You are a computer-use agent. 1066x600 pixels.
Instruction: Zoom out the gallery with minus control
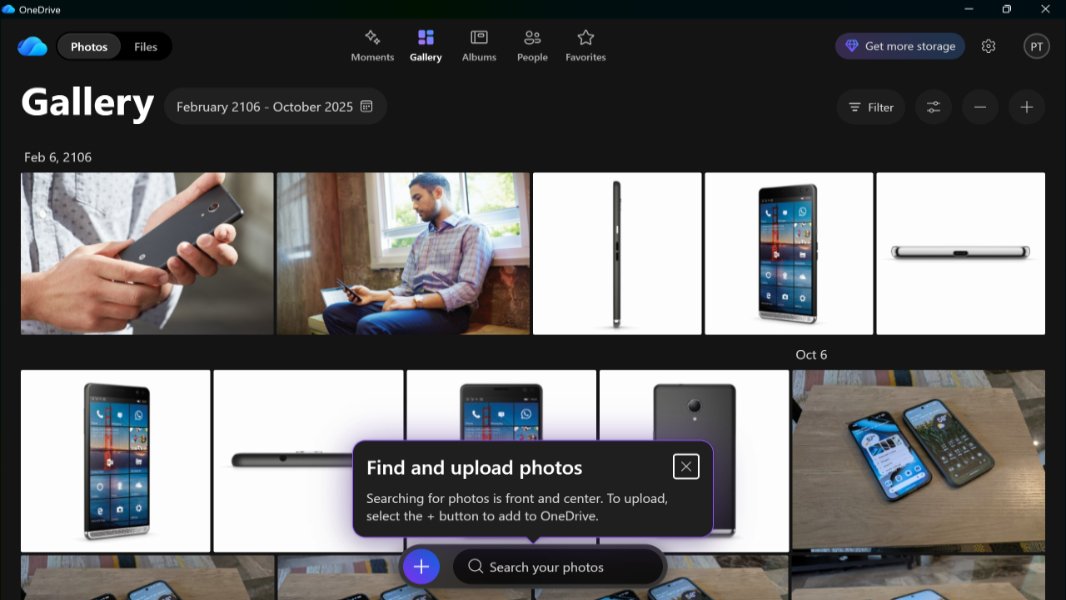980,107
